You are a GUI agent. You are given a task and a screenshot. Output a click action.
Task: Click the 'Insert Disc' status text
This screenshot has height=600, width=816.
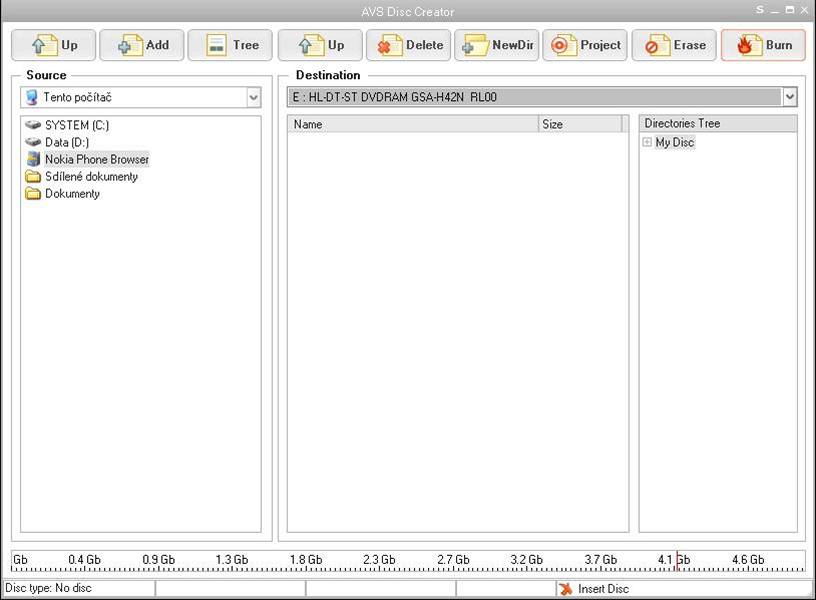tap(603, 589)
